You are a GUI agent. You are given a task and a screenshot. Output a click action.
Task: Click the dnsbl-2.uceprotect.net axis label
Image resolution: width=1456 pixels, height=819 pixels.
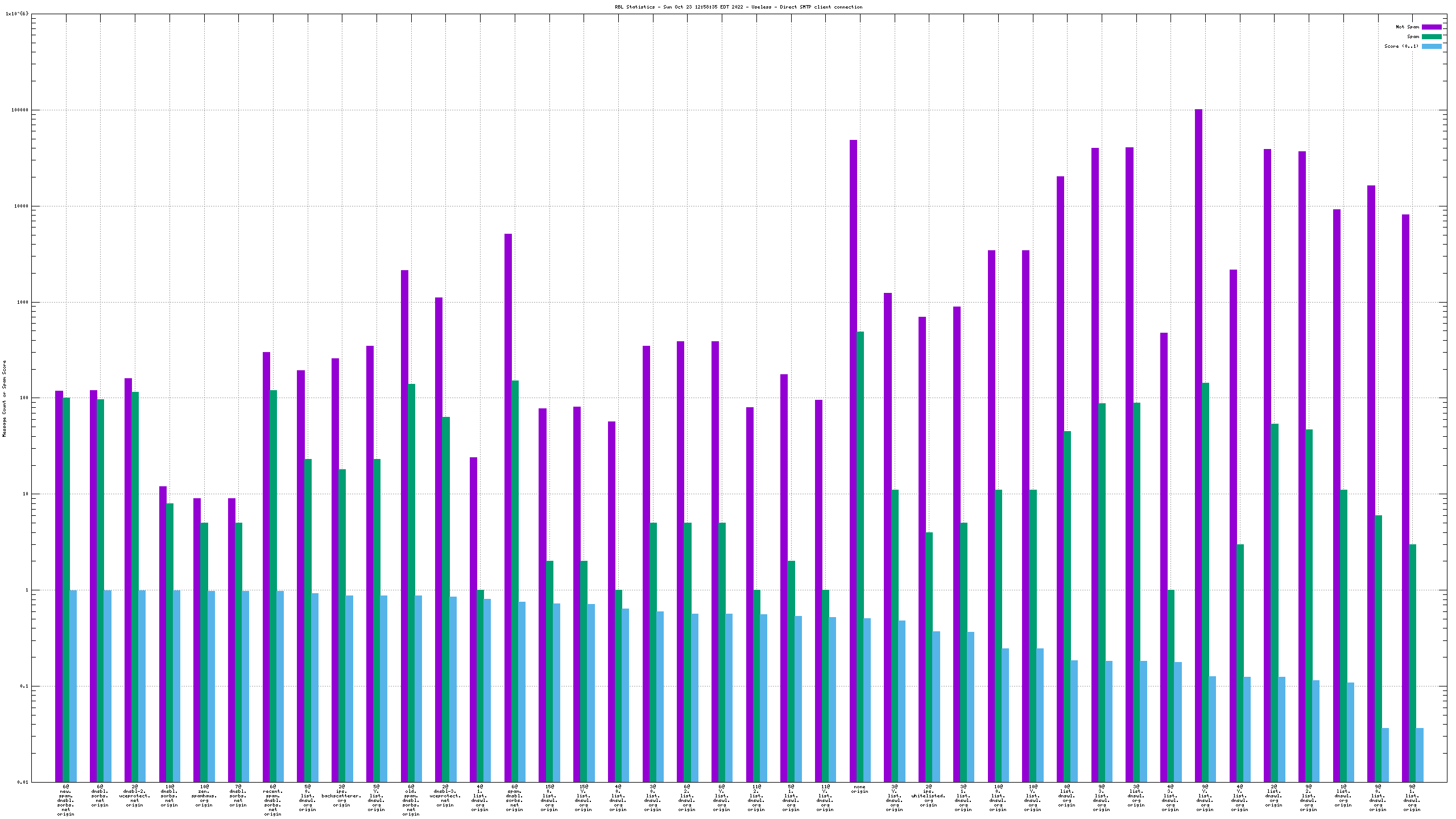(135, 796)
